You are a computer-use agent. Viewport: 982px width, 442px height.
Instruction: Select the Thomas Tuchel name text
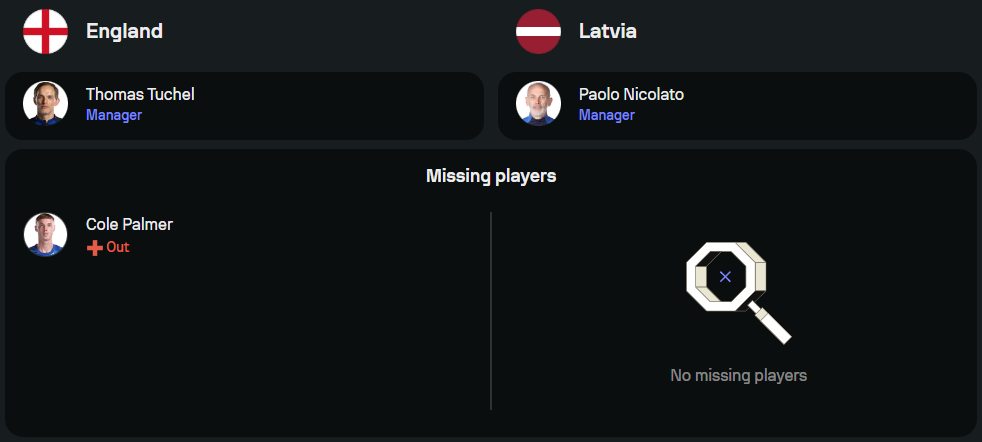(x=140, y=95)
